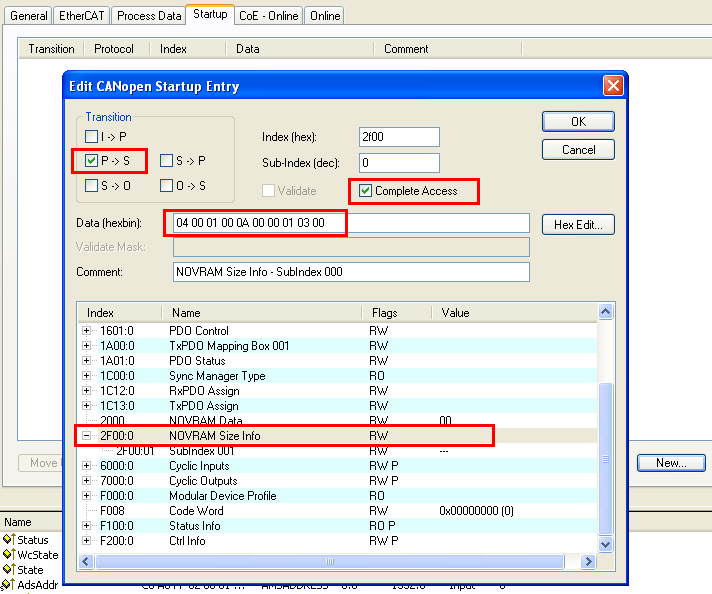Uncheck the P -> S transition checkbox

(x=91, y=160)
